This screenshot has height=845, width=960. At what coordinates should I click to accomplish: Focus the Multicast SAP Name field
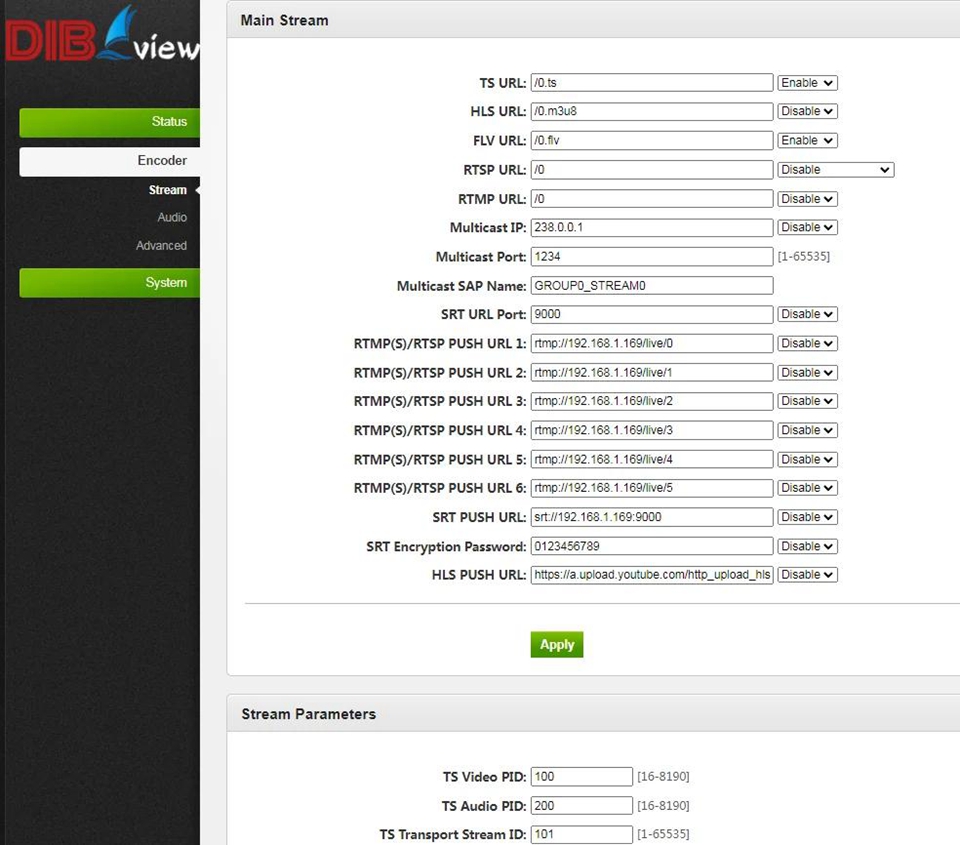tap(651, 286)
